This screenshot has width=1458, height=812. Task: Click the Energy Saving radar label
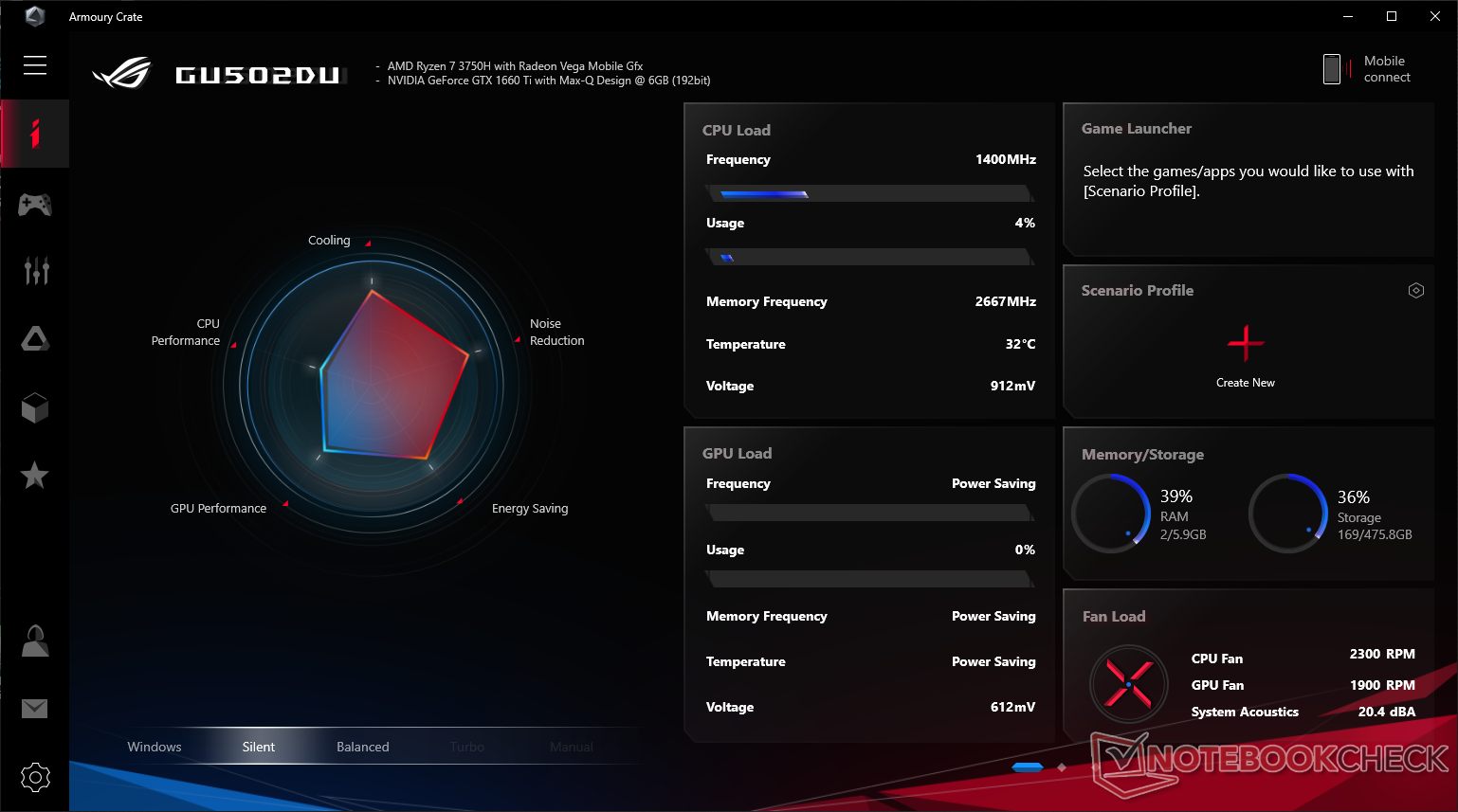[530, 509]
